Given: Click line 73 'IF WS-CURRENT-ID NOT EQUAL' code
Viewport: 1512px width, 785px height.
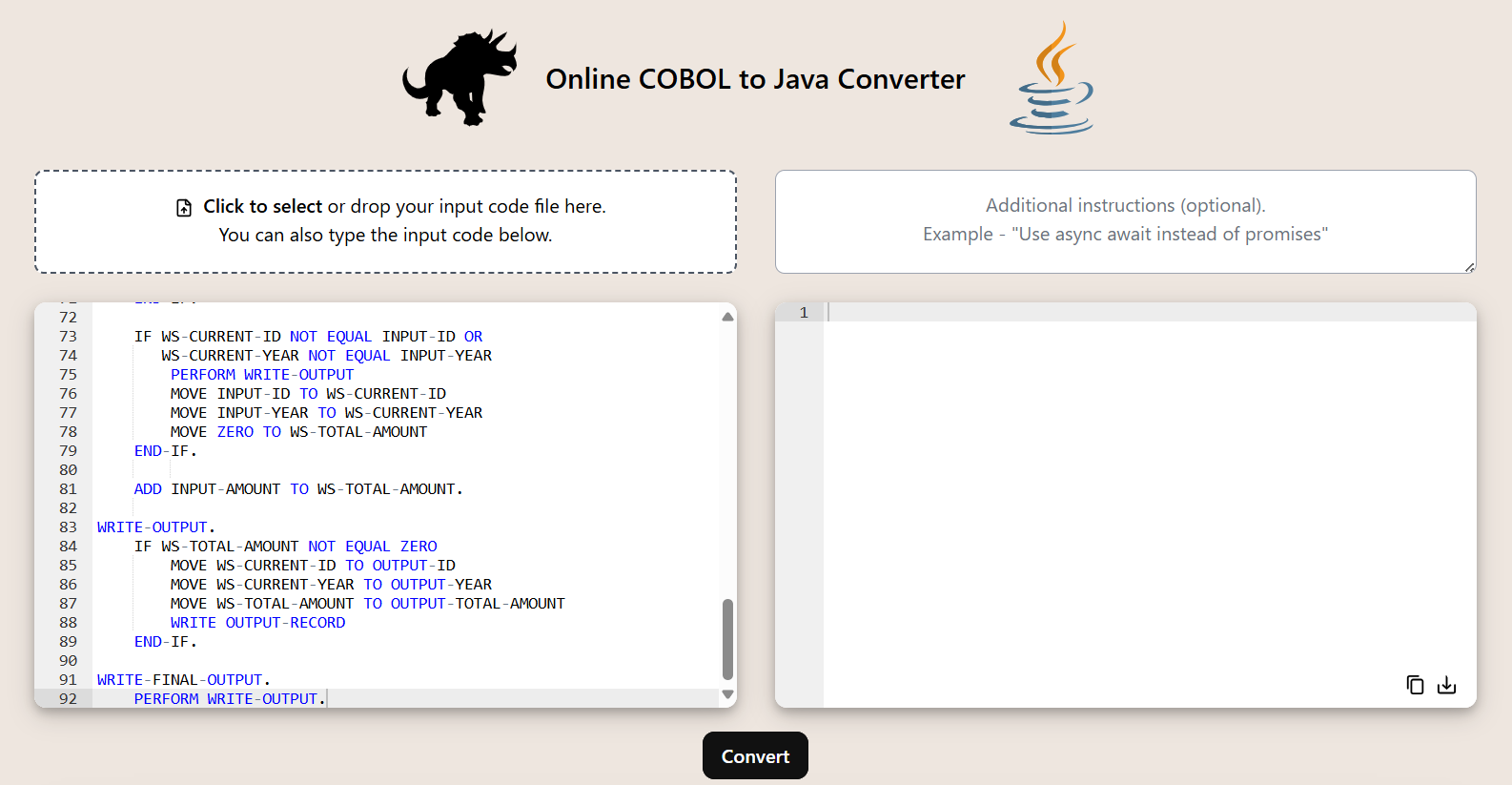Looking at the screenshot, I should point(308,337).
